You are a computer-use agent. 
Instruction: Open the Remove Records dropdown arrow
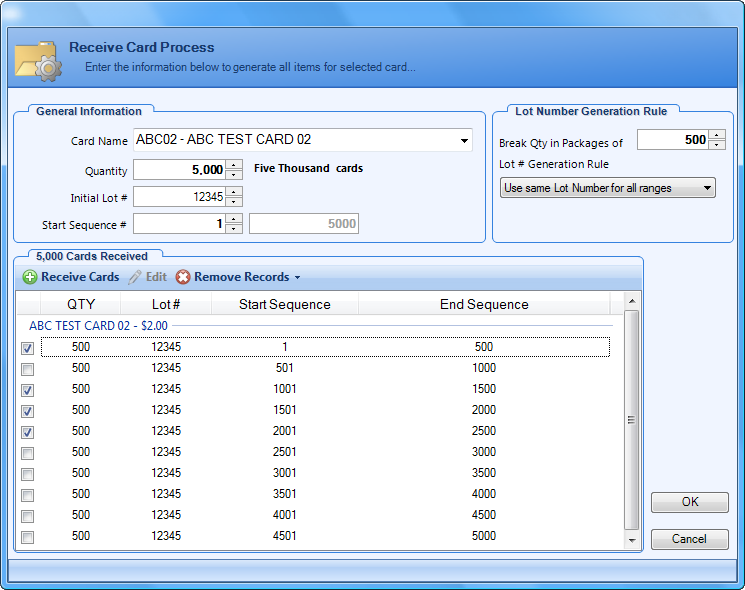point(297,278)
